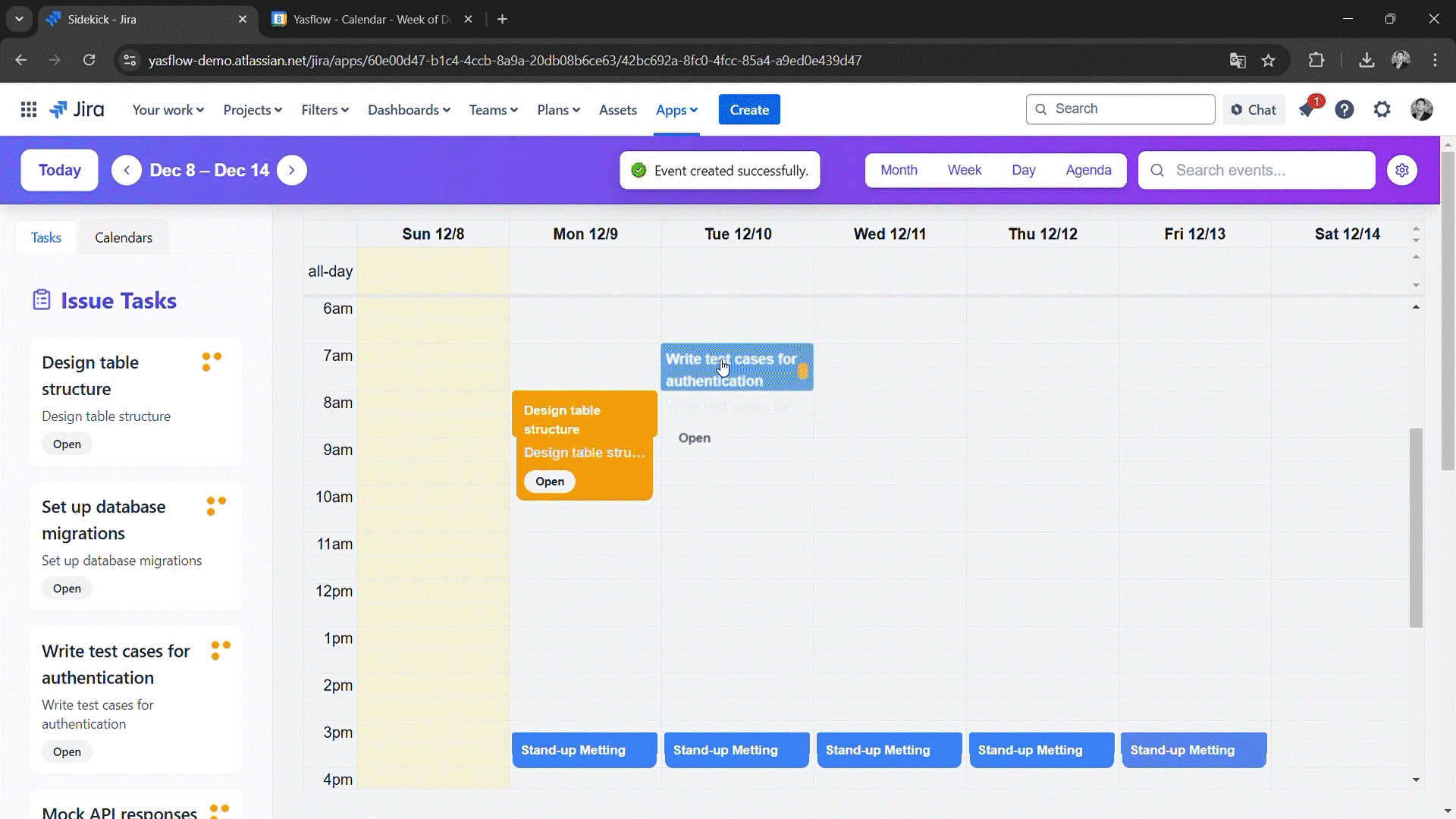Select the Agenda view
Viewport: 1456px width, 819px height.
click(1088, 171)
